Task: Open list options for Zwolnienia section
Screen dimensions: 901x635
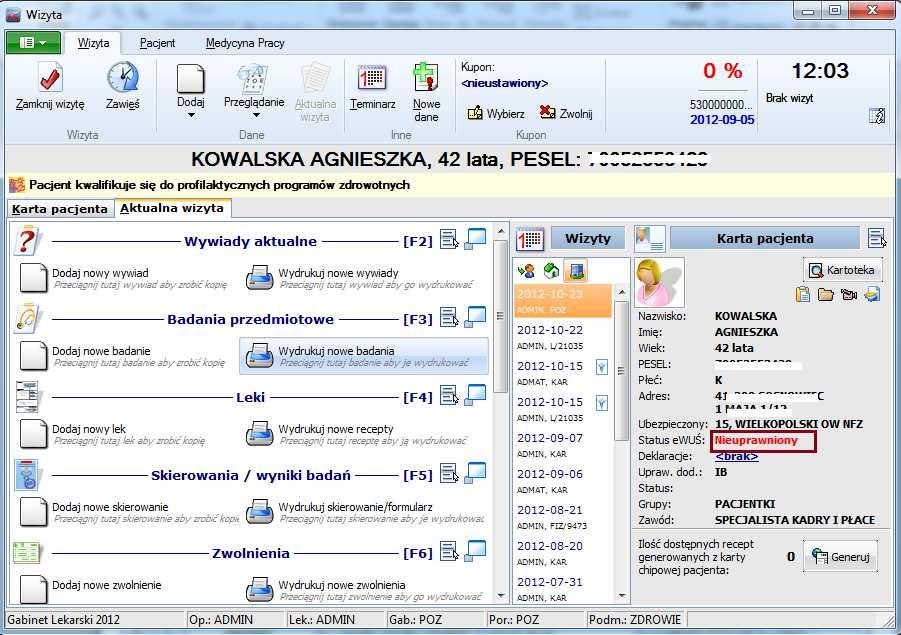Action: click(x=449, y=552)
